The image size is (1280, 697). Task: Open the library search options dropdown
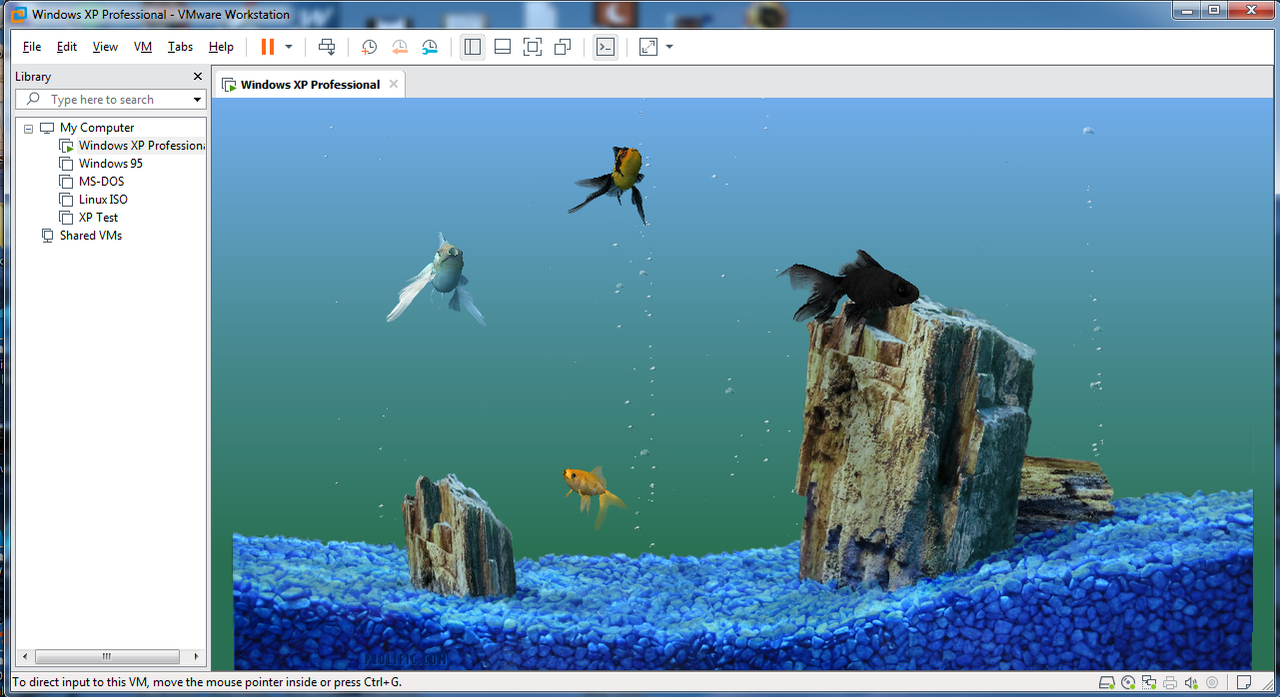point(197,100)
